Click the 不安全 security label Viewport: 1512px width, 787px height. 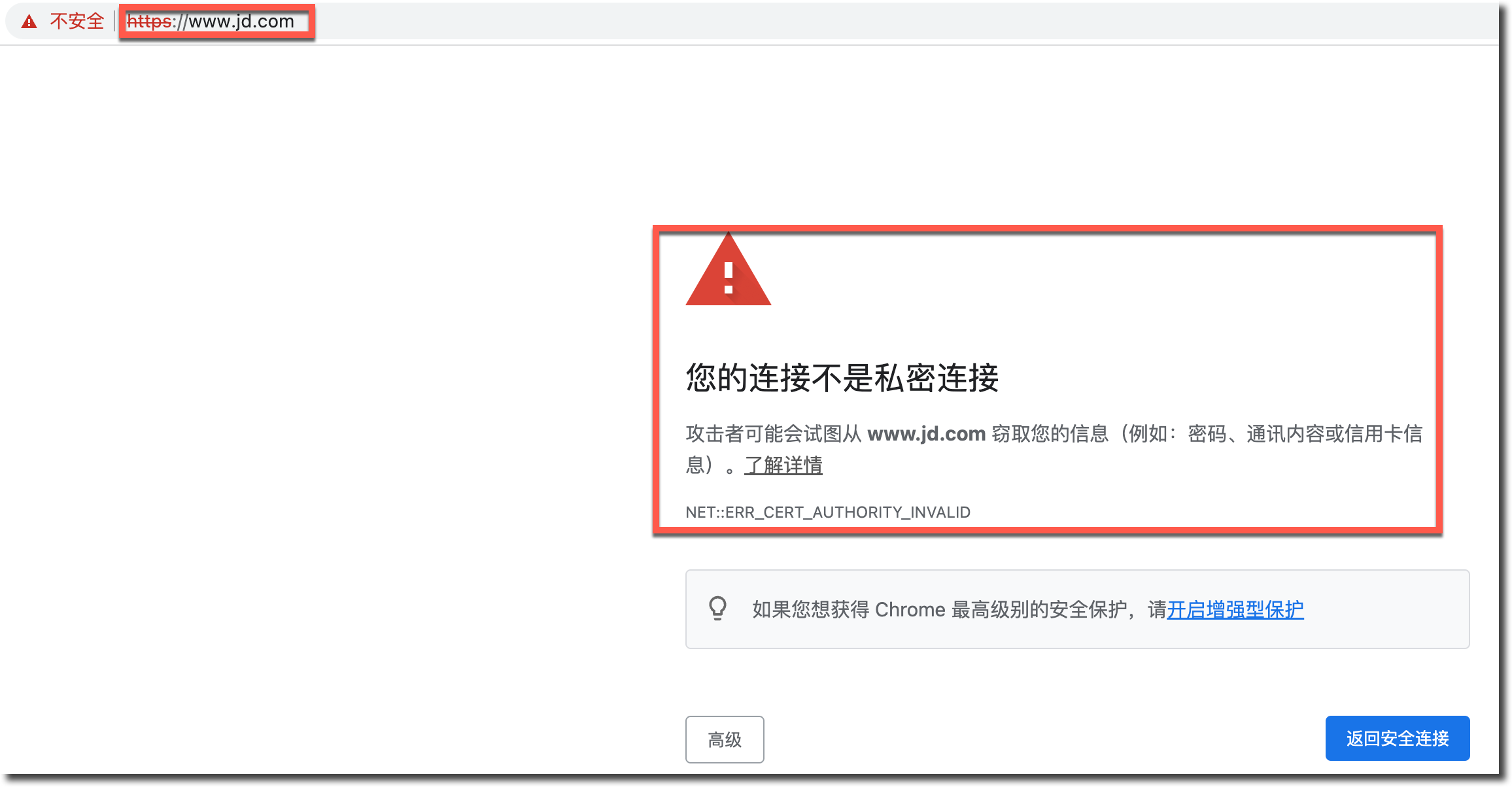(x=77, y=22)
